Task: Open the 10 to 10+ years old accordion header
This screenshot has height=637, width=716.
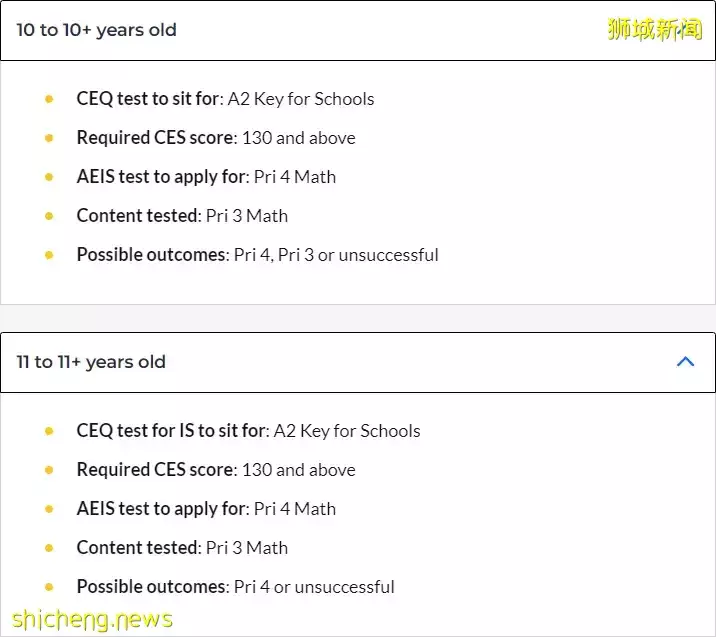Action: pos(358,30)
